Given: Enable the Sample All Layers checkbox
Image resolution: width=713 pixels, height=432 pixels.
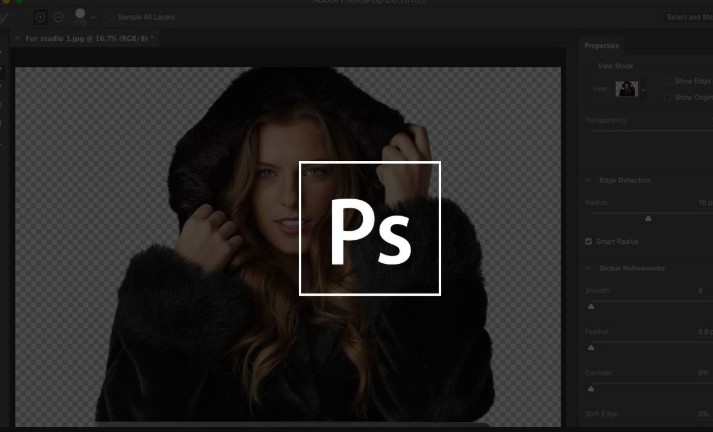Looking at the screenshot, I should click(x=110, y=17).
